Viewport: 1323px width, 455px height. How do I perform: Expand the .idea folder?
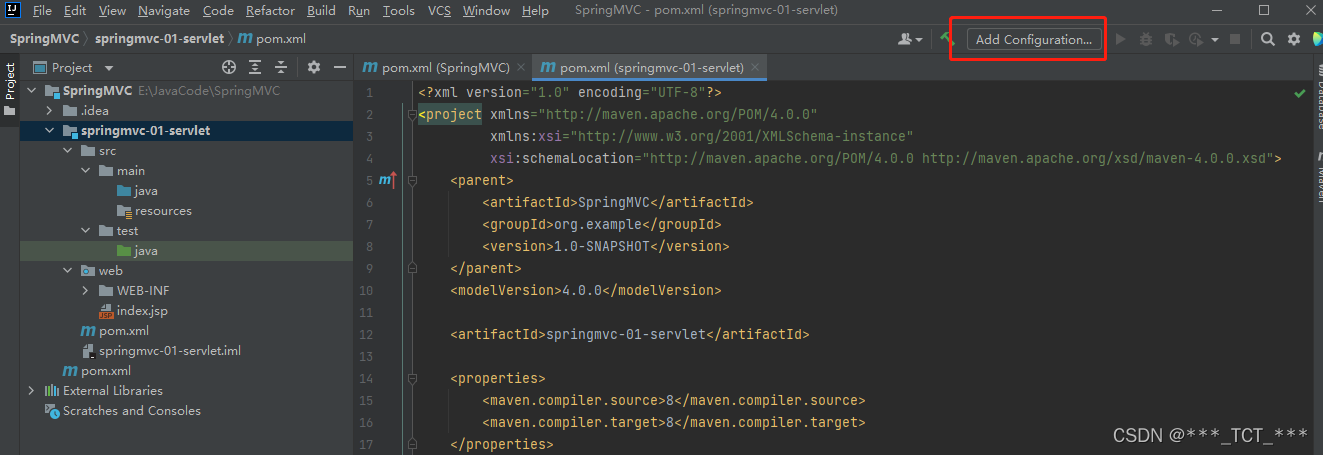50,111
